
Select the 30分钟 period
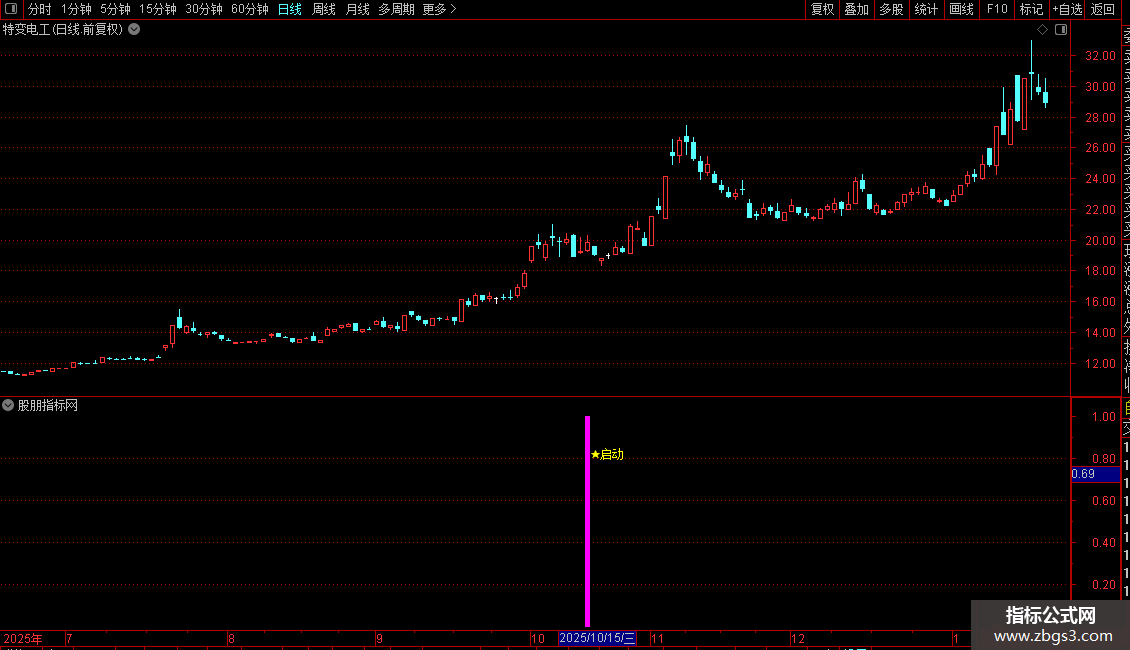pos(204,9)
